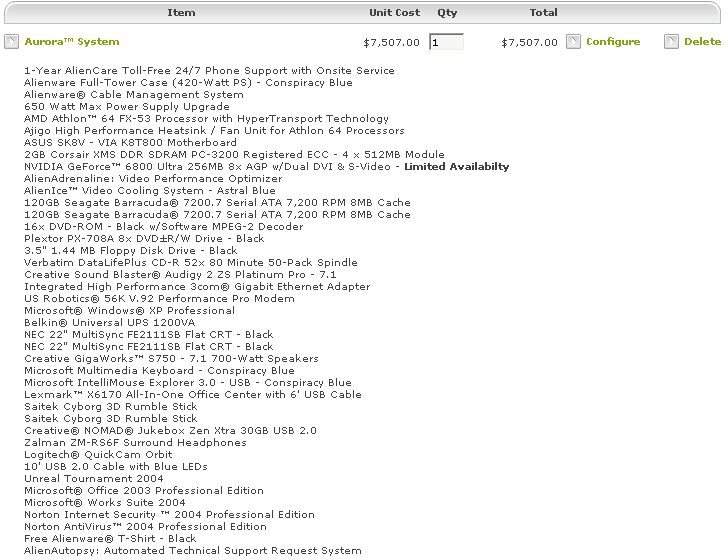The width and height of the screenshot is (728, 560).
Task: Click the Item column header
Action: click(x=182, y=13)
